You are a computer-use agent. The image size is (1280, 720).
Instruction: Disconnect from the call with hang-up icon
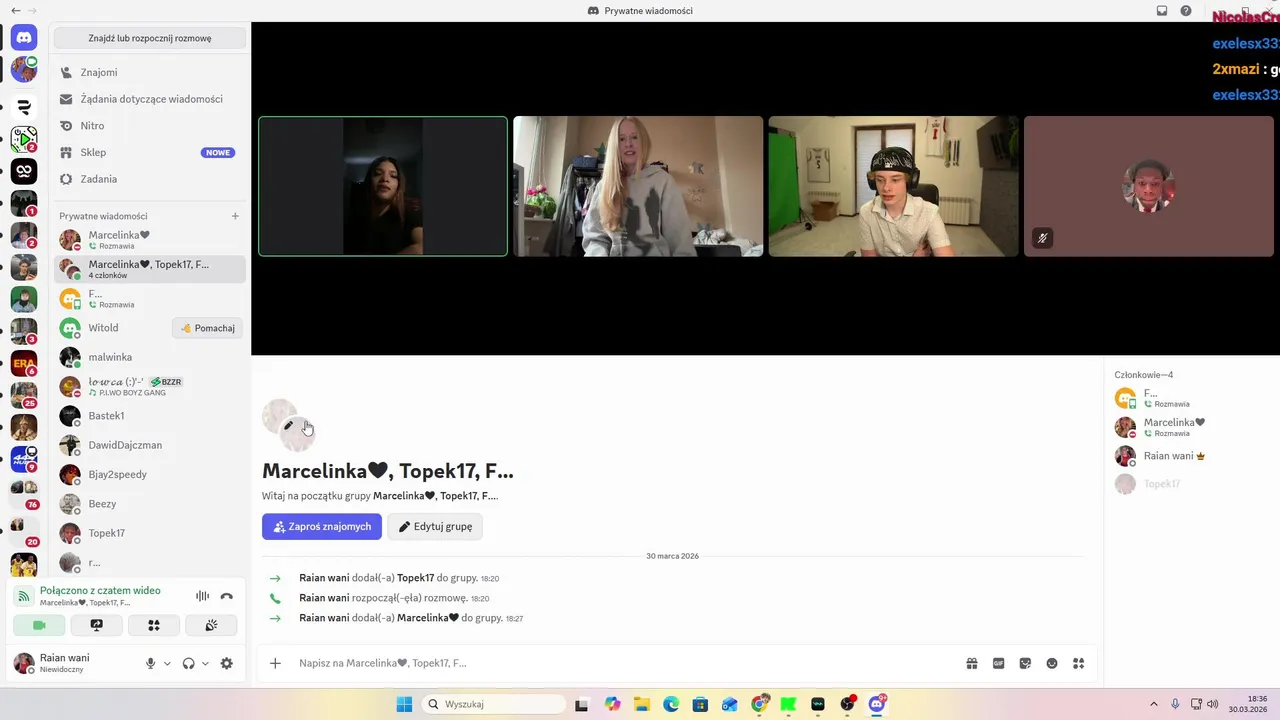(x=227, y=596)
